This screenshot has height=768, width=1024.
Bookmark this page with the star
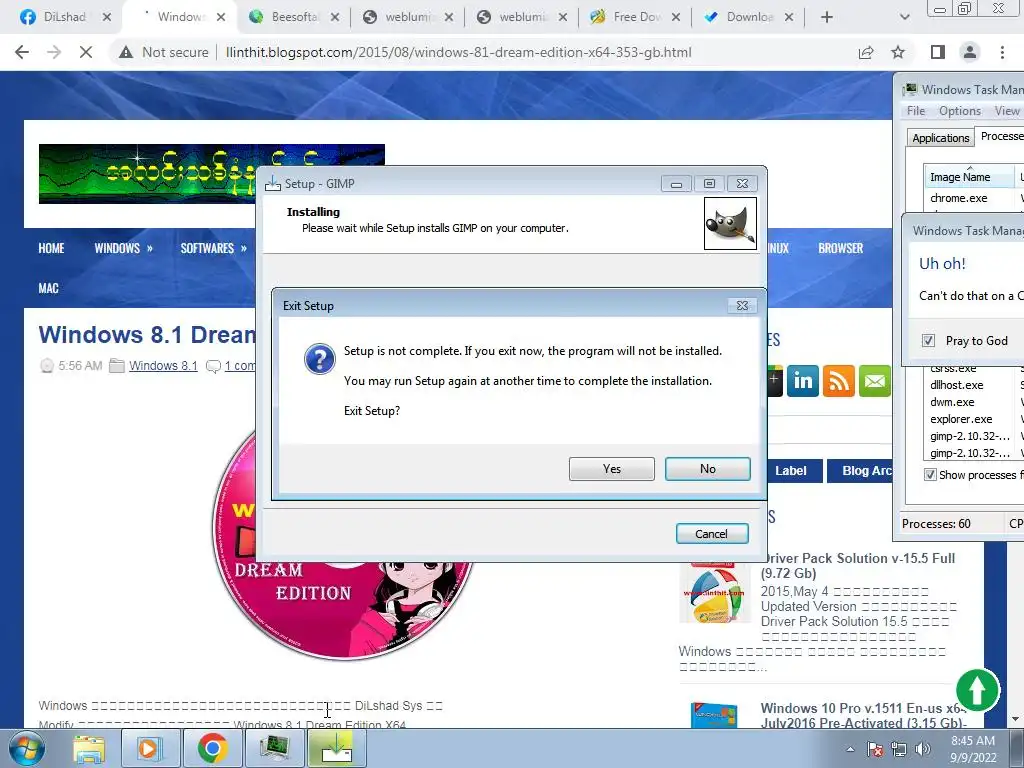(898, 52)
